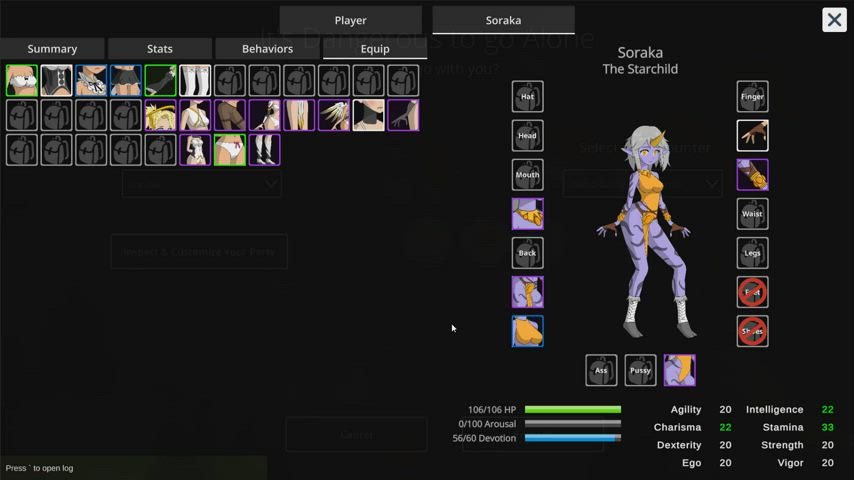
Task: Click the Hat equipment slot
Action: (527, 96)
